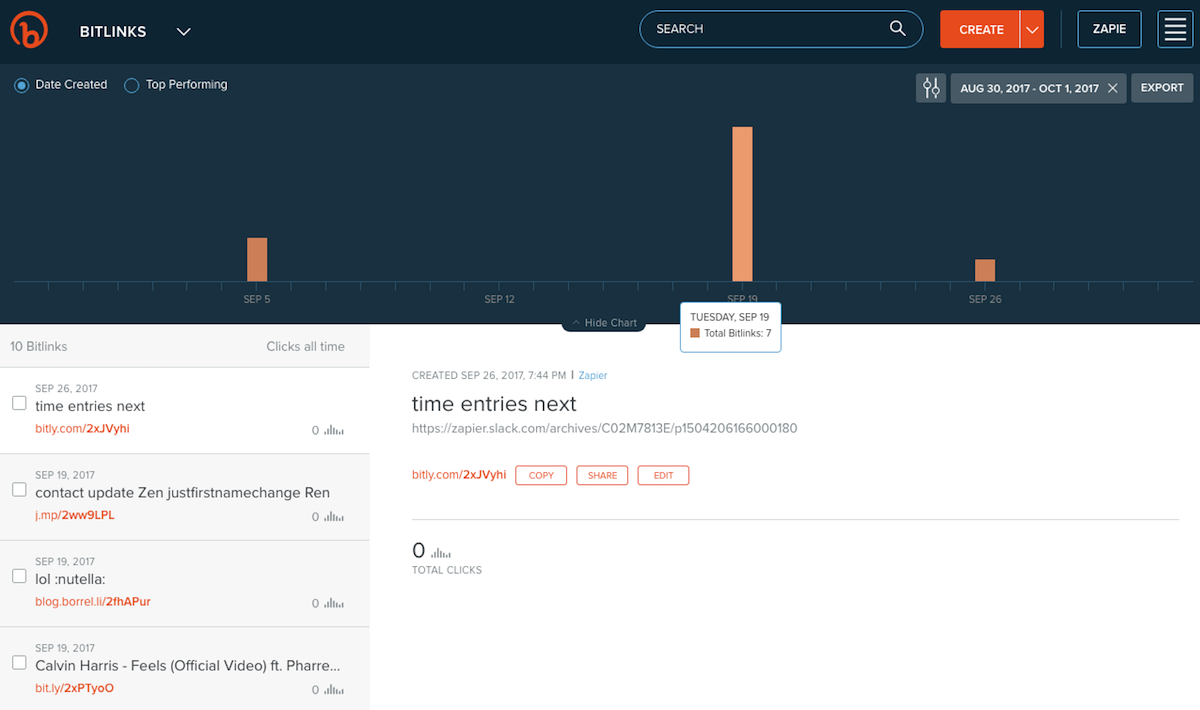Check the time entries next checkbox
The height and width of the screenshot is (710, 1200).
tap(19, 403)
